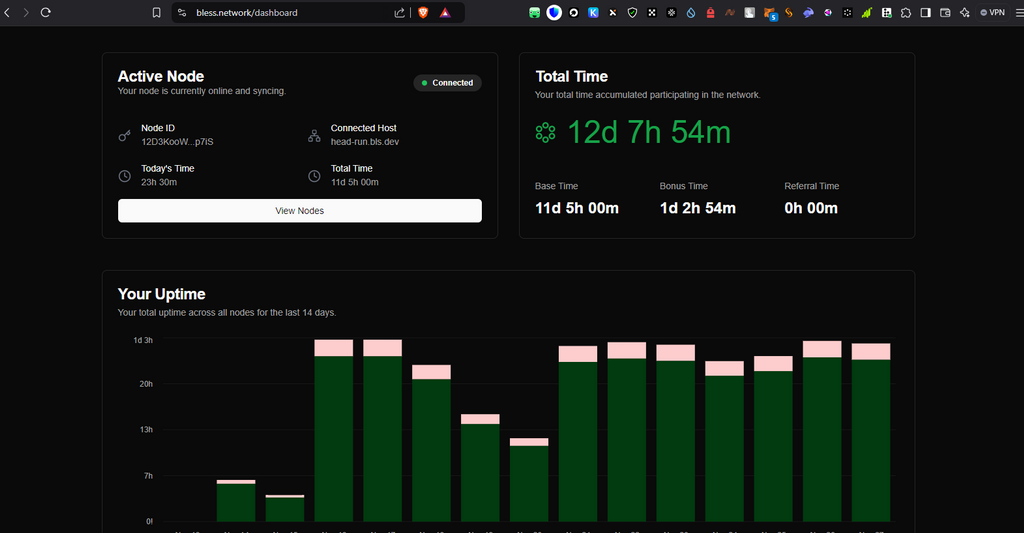Click the 7h axis label
The width and height of the screenshot is (1024, 533).
pyautogui.click(x=148, y=476)
